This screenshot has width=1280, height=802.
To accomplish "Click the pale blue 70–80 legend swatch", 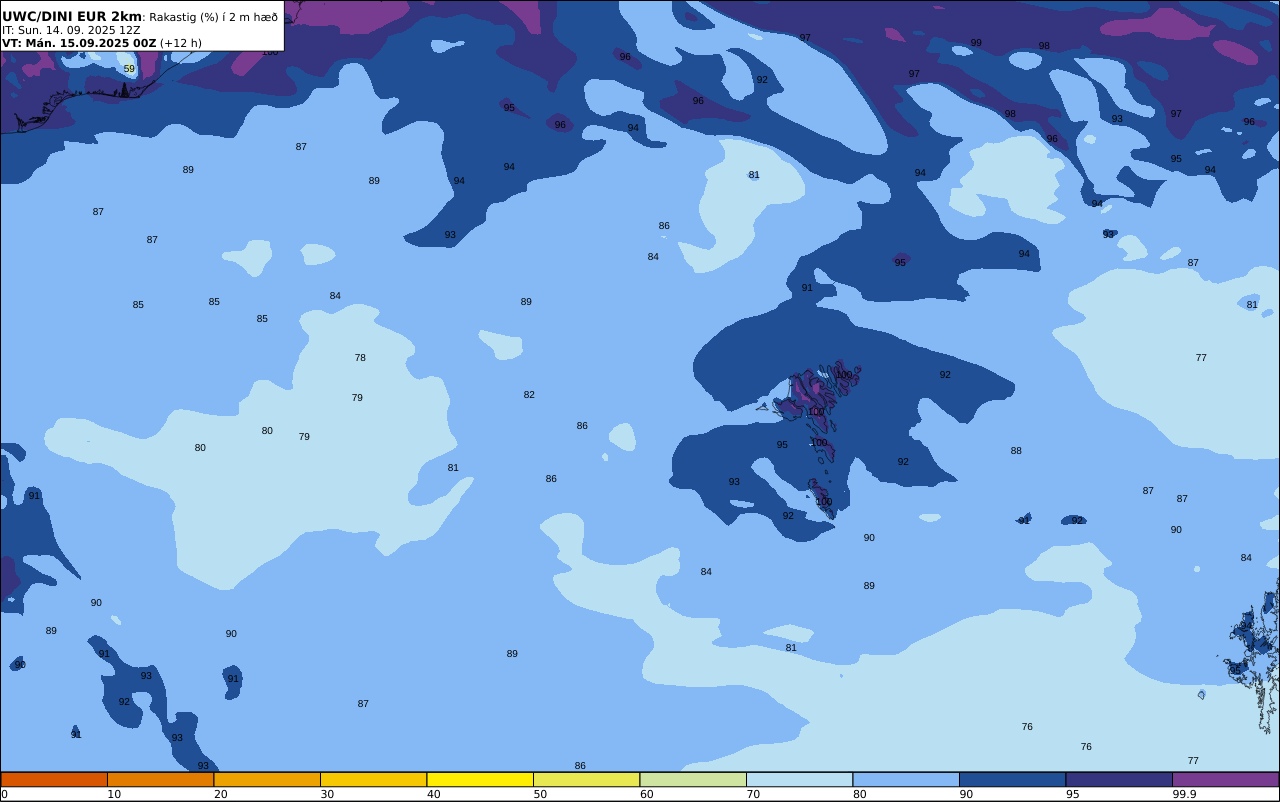I will tap(800, 779).
